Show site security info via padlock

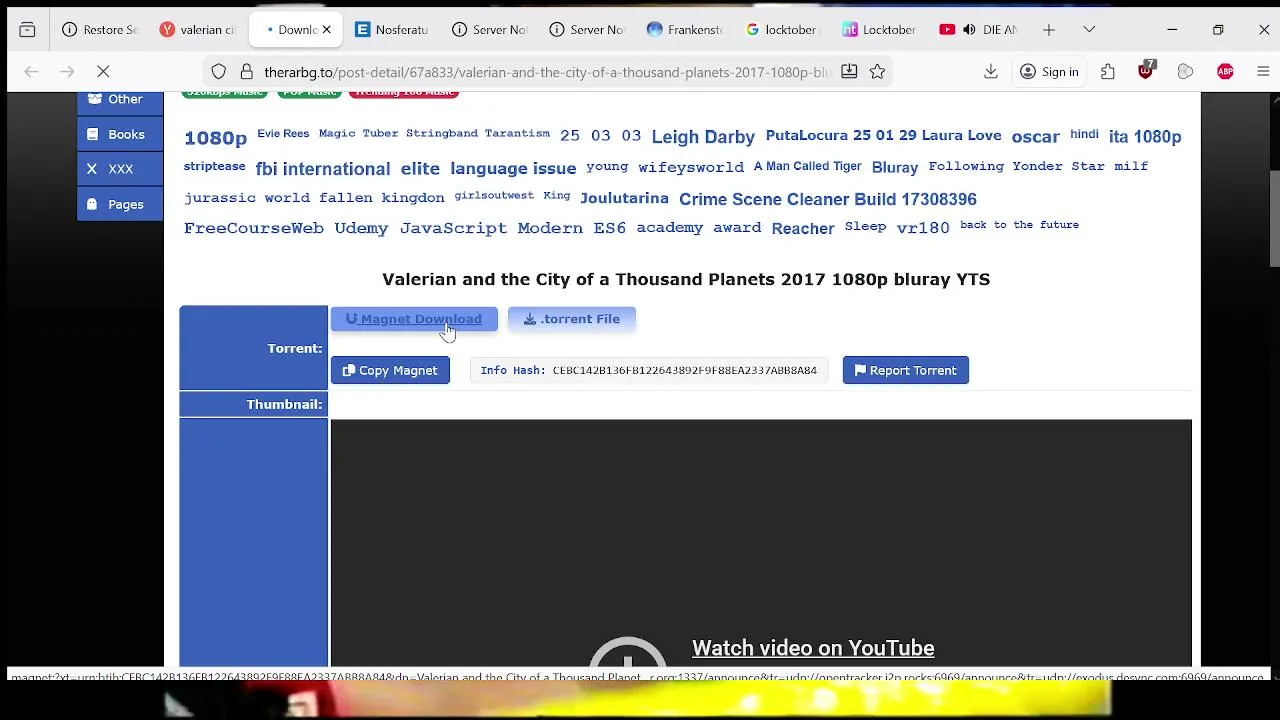[246, 72]
